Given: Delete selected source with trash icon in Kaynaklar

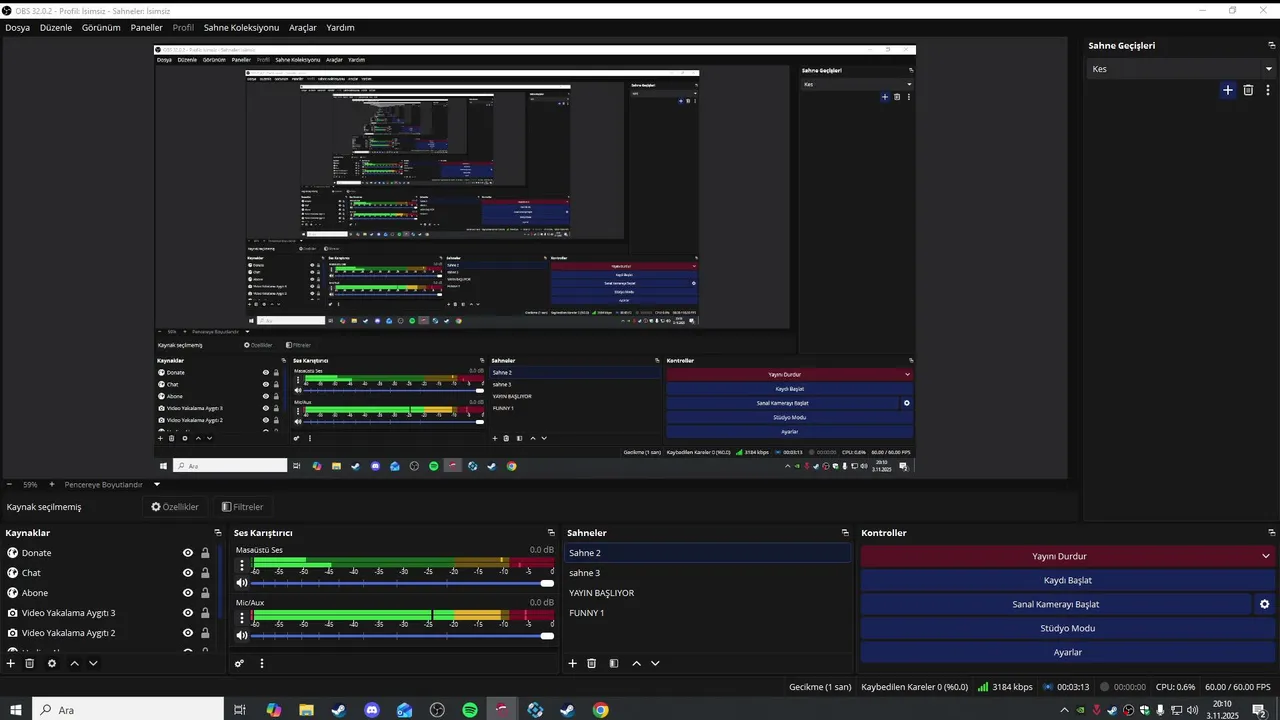Looking at the screenshot, I should pyautogui.click(x=30, y=663).
